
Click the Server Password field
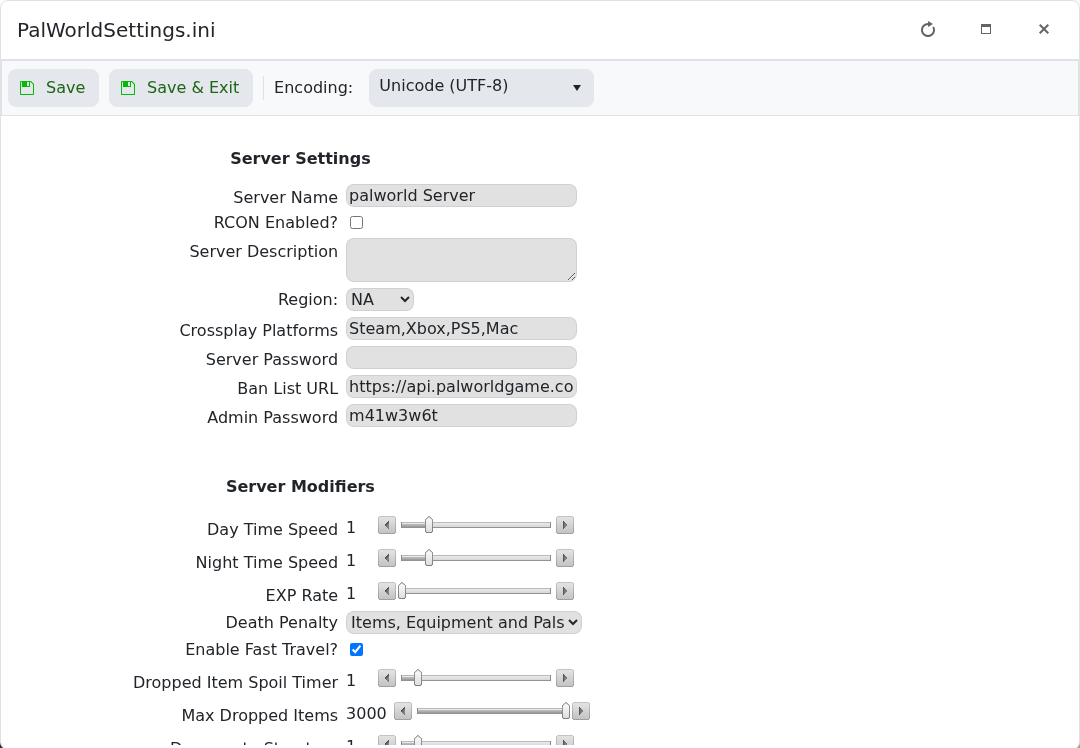click(461, 357)
